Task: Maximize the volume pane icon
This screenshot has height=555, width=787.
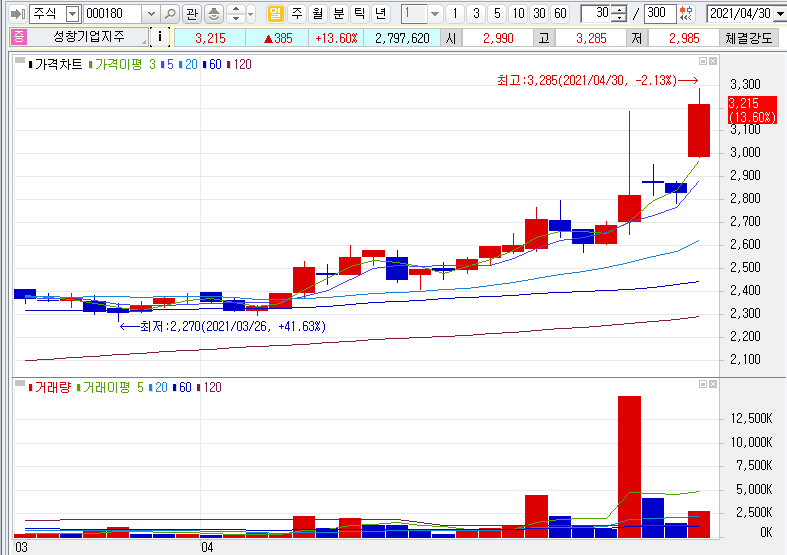Action: coord(703,384)
